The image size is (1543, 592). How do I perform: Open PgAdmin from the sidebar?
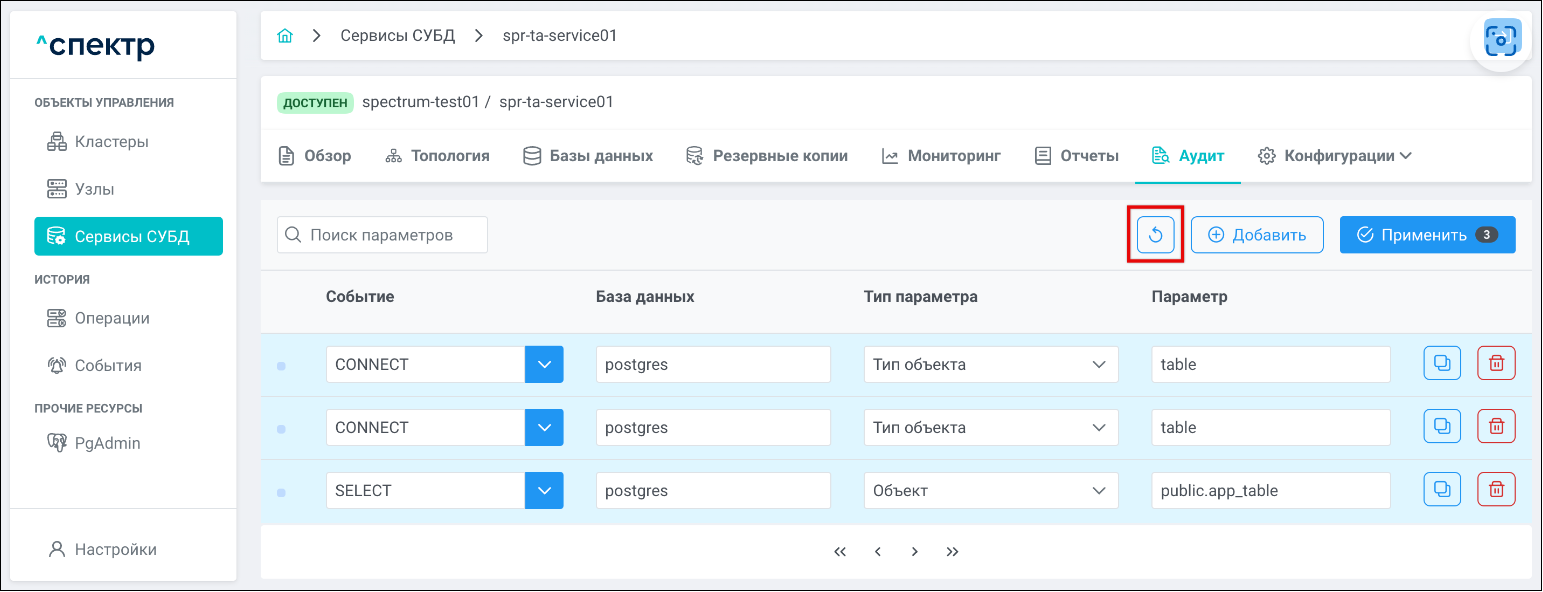coord(107,443)
